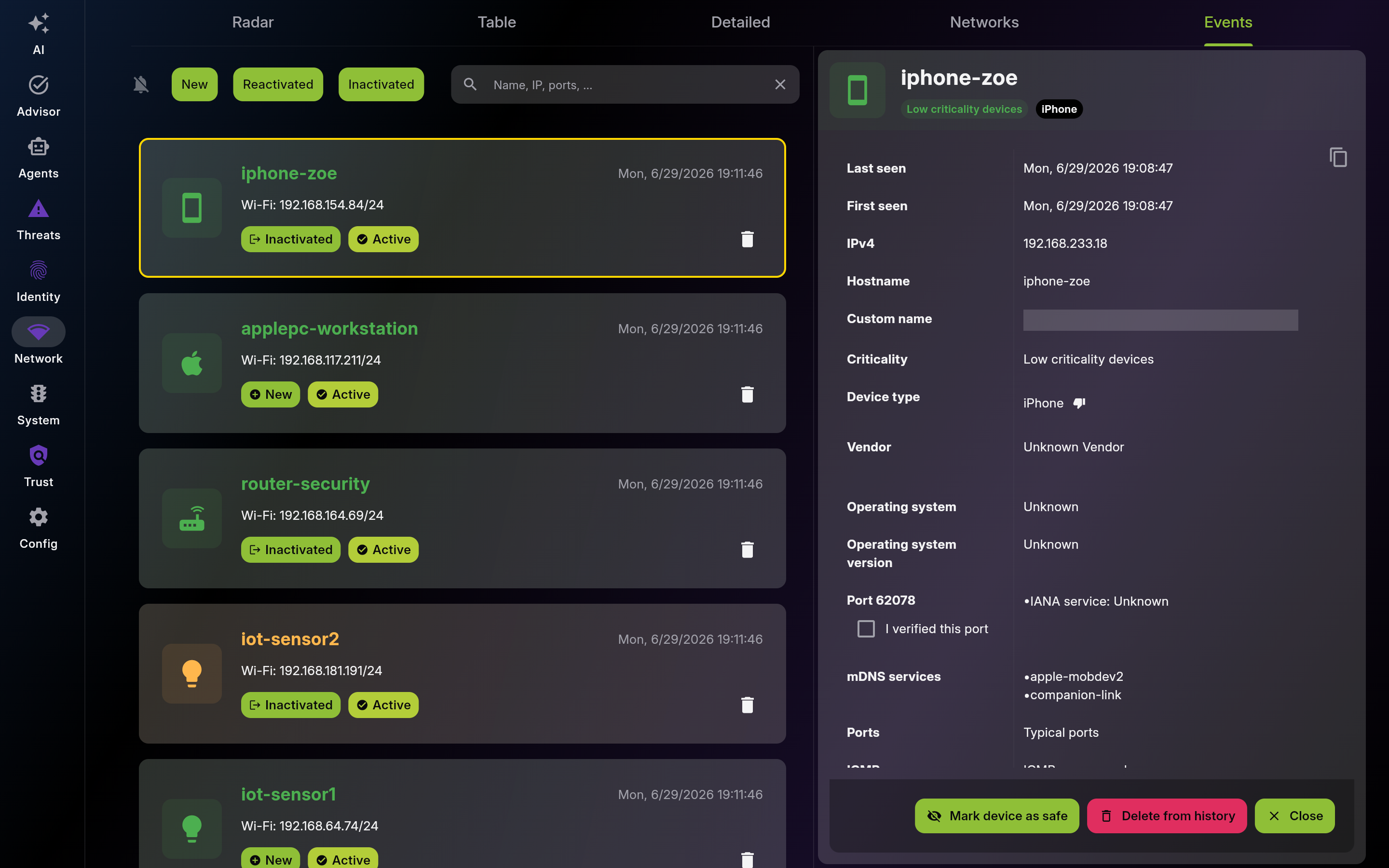Open the applepc-workstation event title

click(329, 329)
